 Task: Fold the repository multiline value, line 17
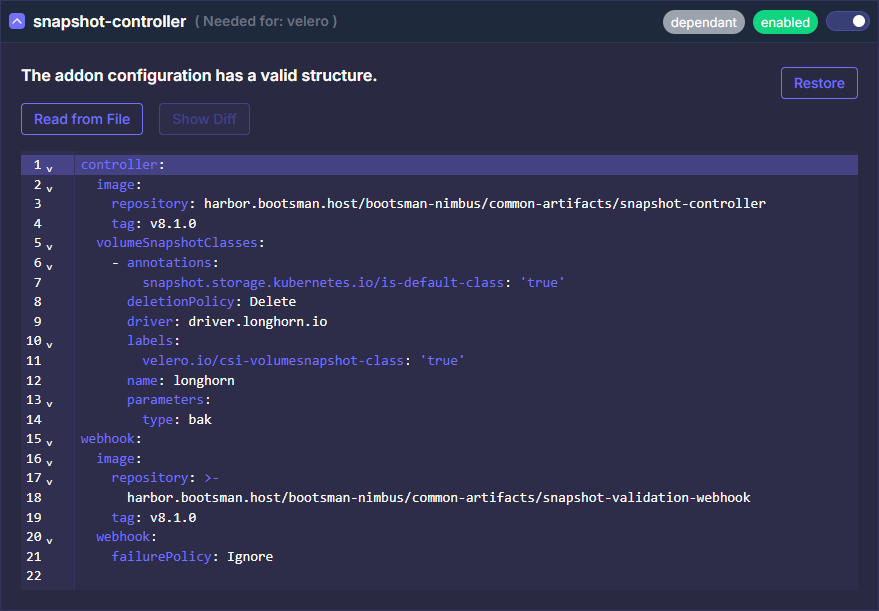point(50,480)
